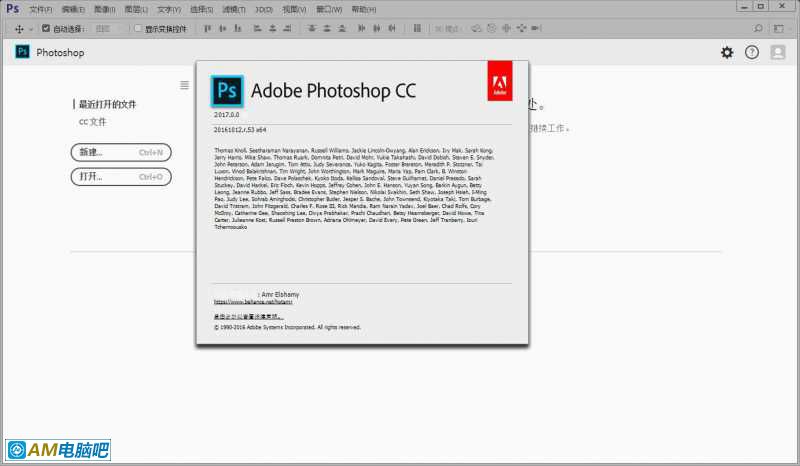Image resolution: width=800 pixels, height=466 pixels.
Task: Open the 选择(S) menu
Action: pos(202,10)
